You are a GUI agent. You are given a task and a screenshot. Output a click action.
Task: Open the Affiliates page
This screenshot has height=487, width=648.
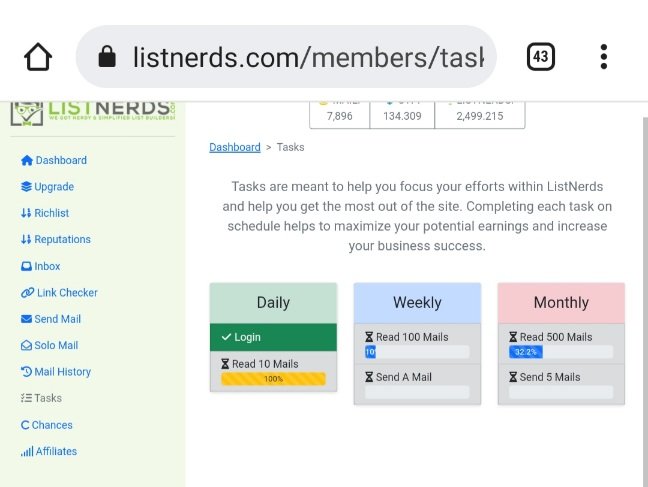[49, 451]
